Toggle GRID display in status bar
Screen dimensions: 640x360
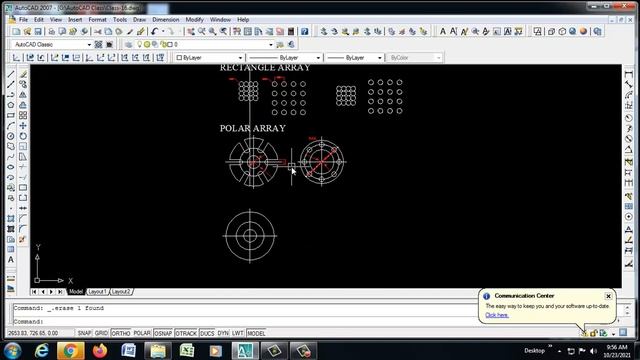[101, 333]
